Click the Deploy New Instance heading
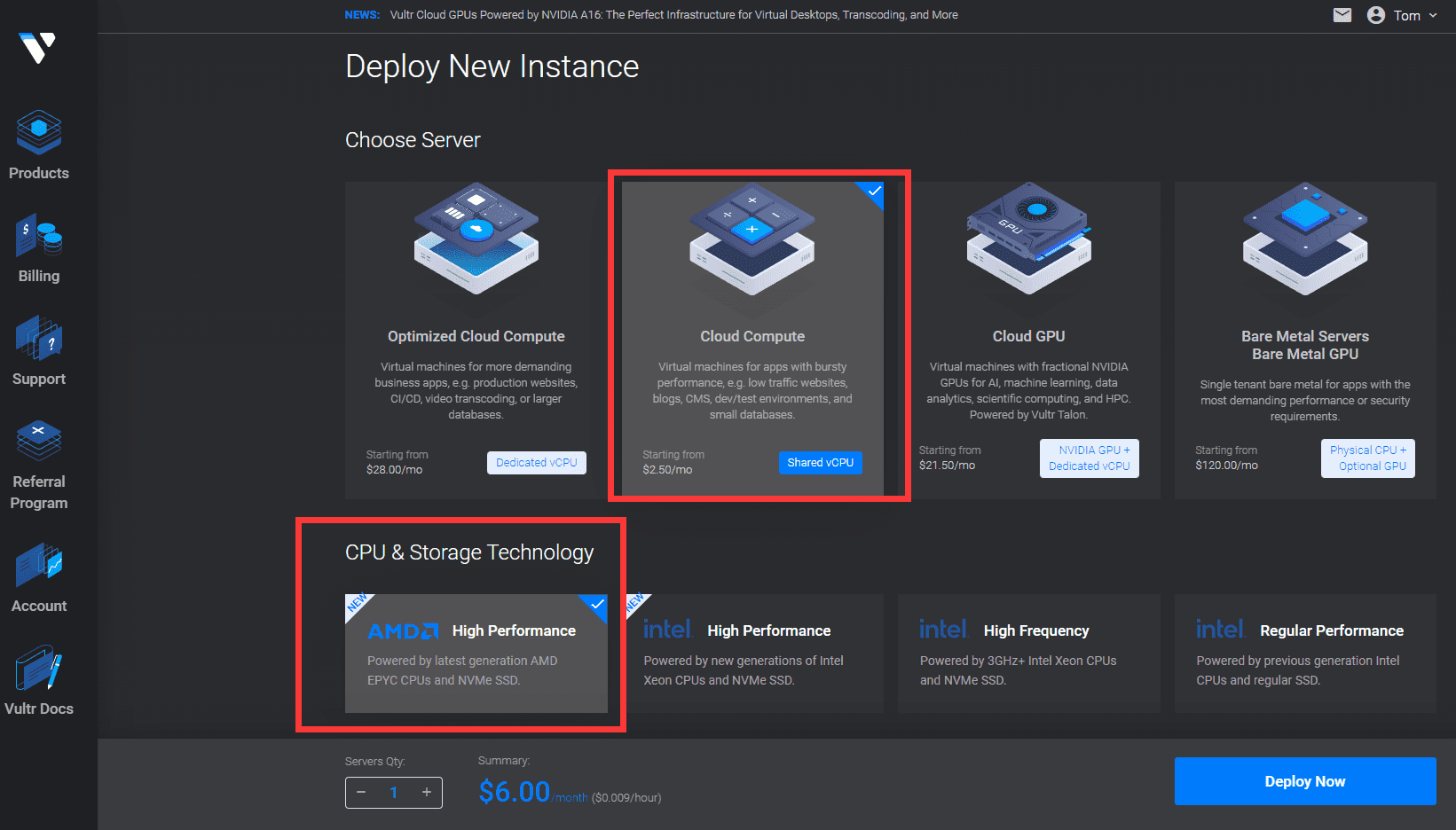The width and height of the screenshot is (1456, 830). [x=492, y=67]
